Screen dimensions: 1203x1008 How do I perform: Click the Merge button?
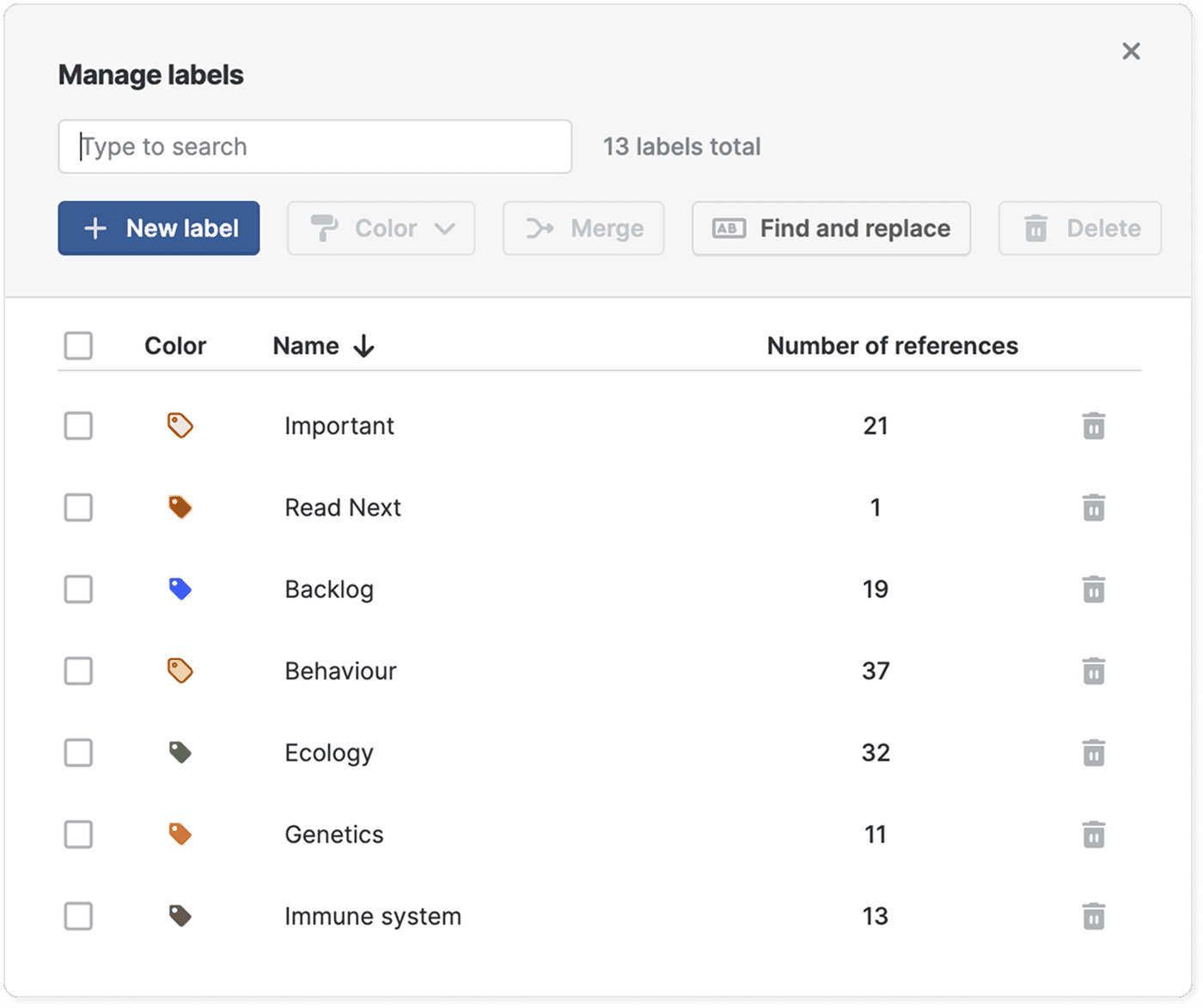point(583,229)
